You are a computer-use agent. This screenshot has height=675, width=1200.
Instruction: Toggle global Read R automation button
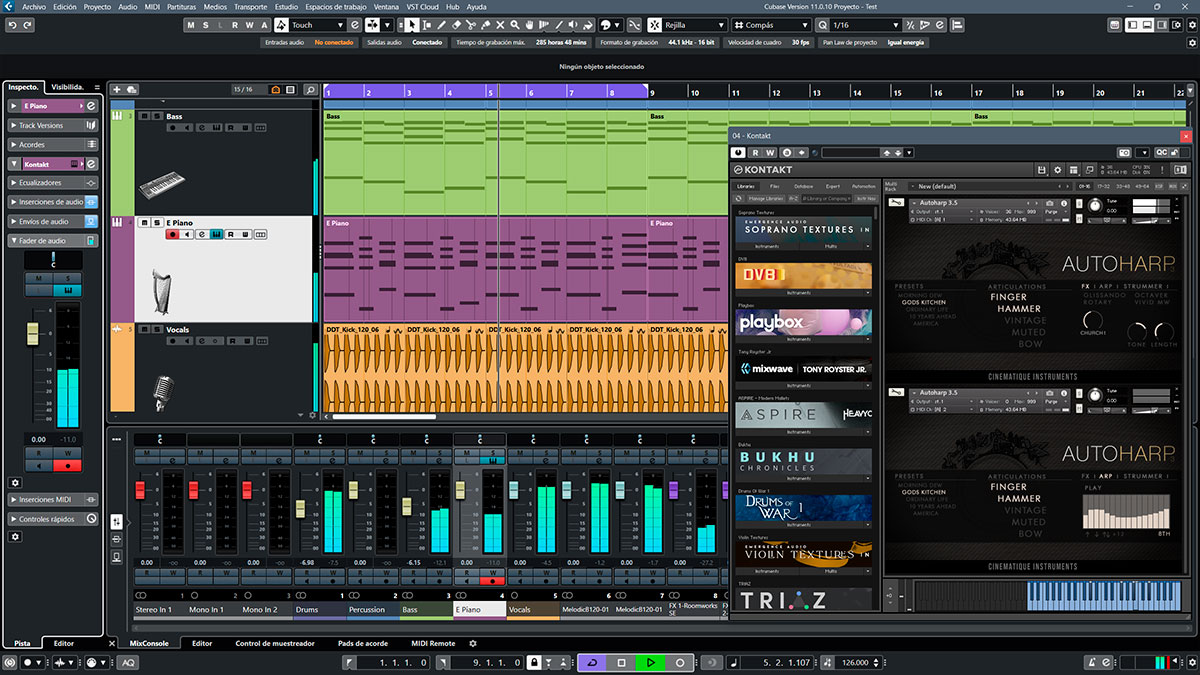pos(235,25)
